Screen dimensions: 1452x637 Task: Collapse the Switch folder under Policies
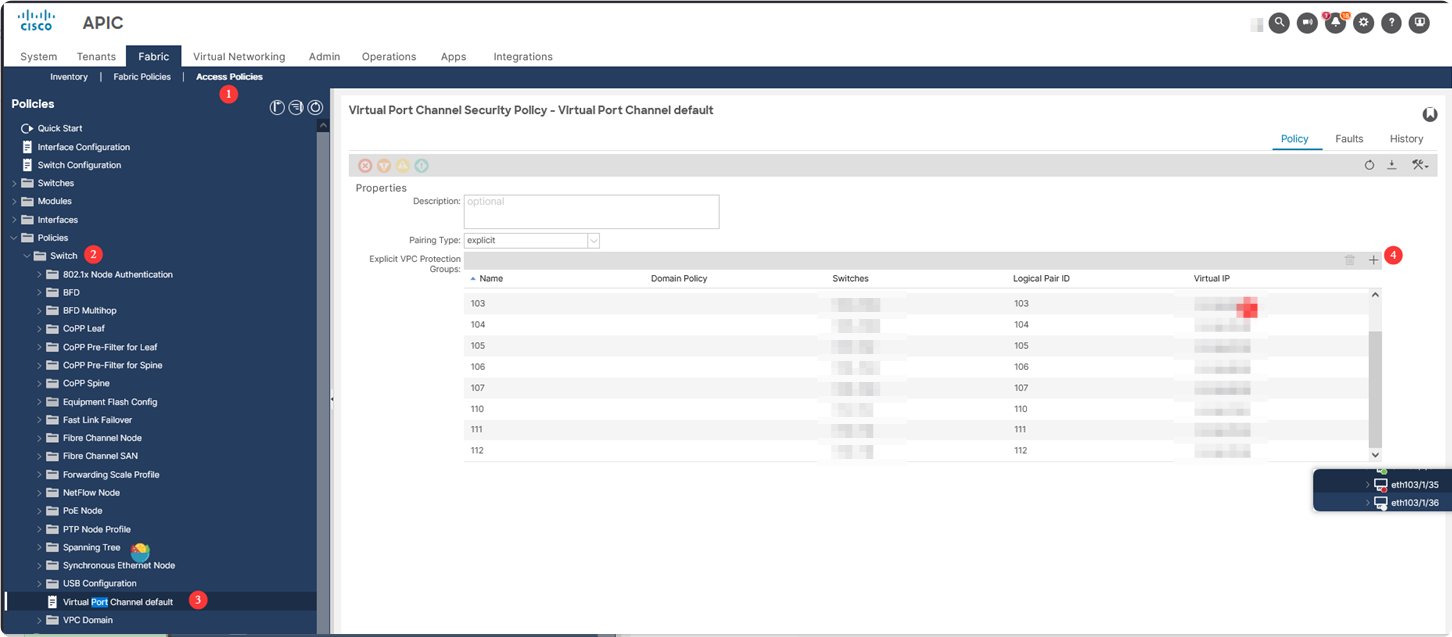(x=27, y=256)
